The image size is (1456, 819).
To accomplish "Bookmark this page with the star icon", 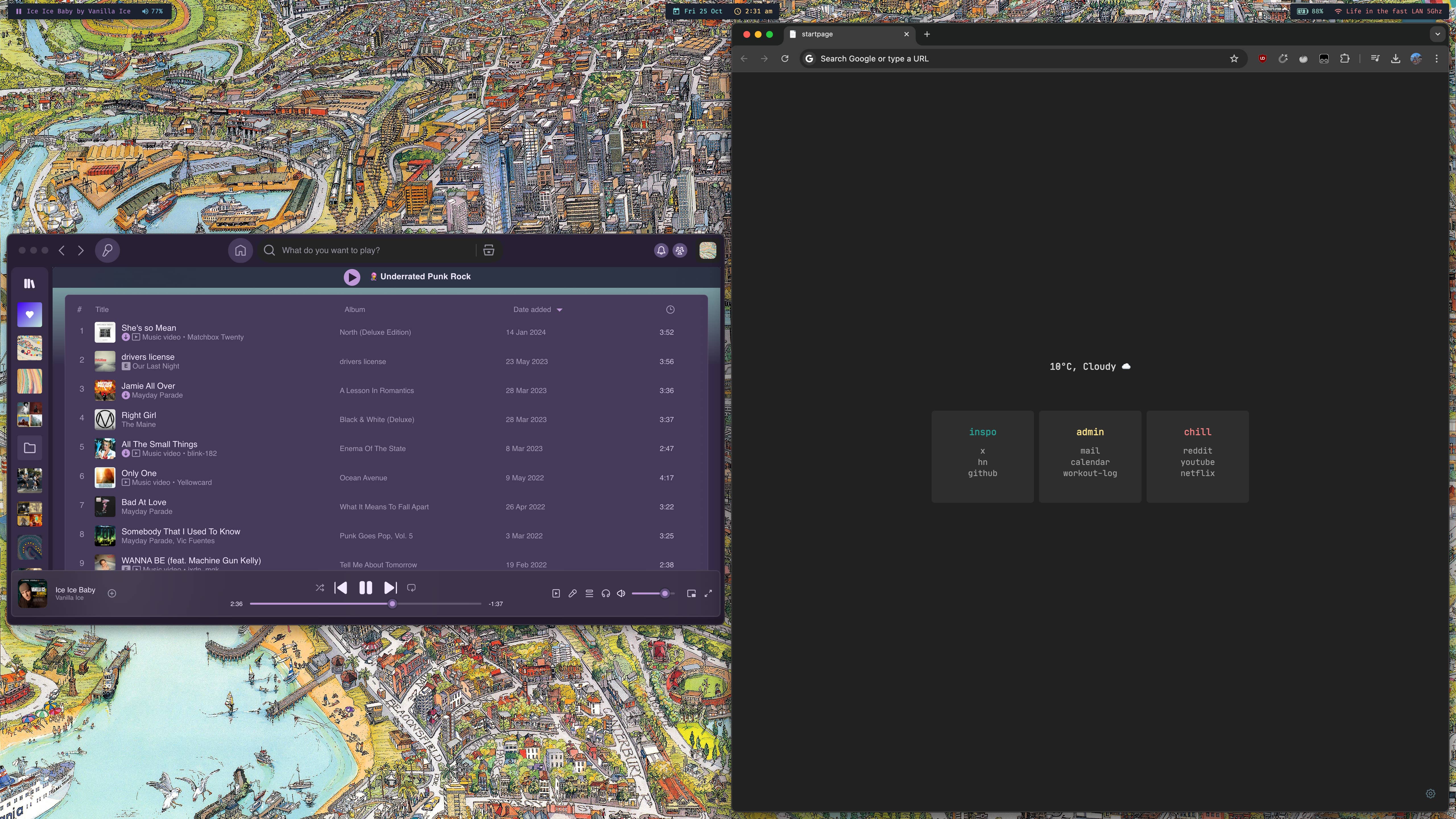I will (x=1234, y=59).
